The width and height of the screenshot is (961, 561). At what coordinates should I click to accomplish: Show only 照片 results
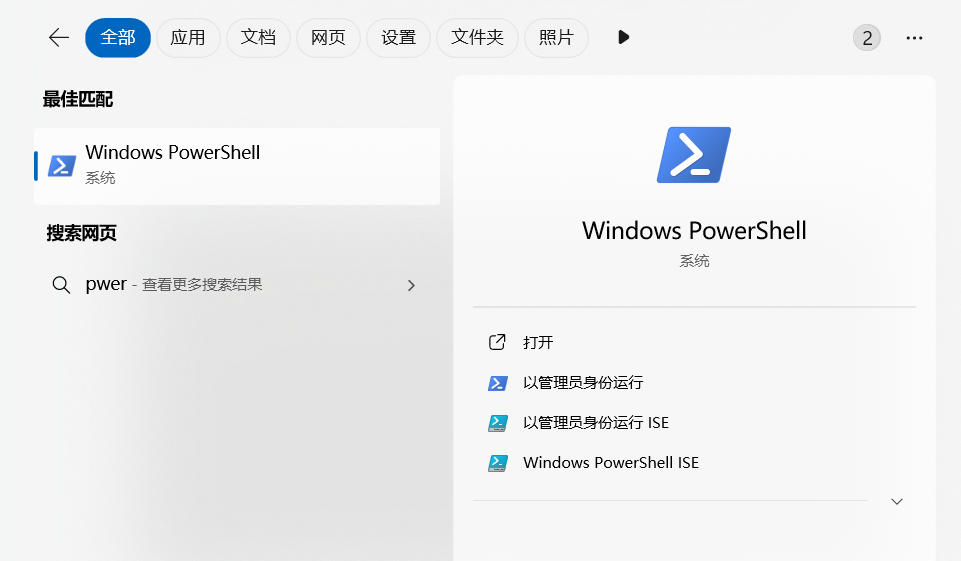point(556,38)
